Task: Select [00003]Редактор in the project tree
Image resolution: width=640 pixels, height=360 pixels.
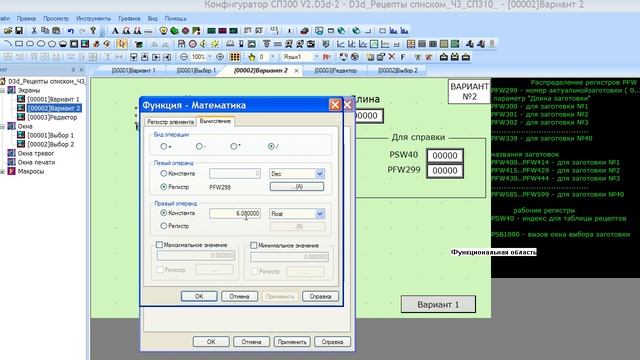Action: coord(52,117)
